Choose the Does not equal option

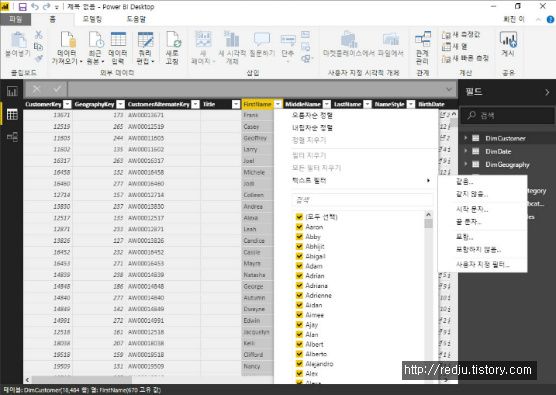472,194
